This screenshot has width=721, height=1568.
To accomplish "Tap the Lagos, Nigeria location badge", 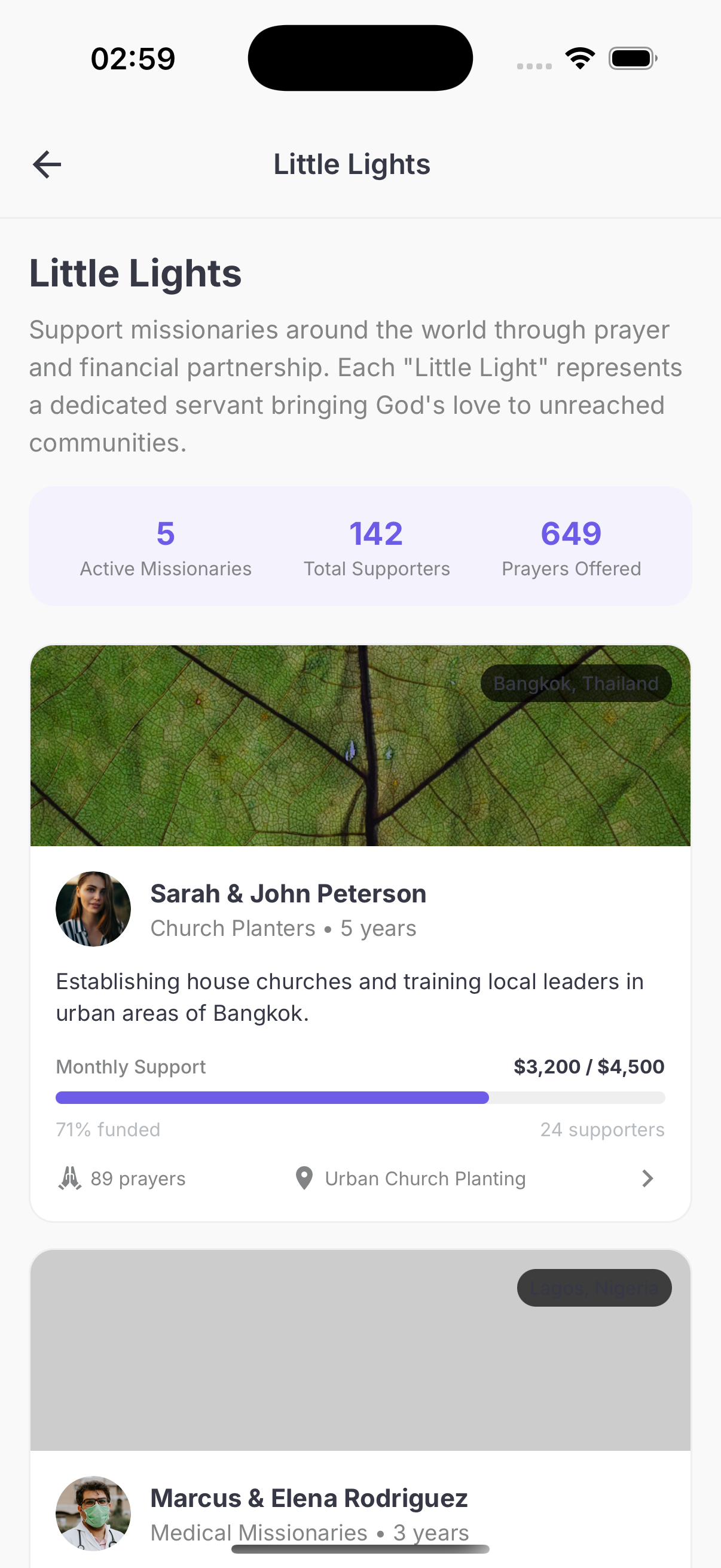I will point(594,1288).
